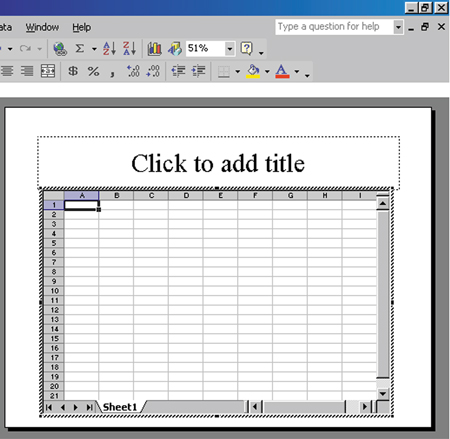This screenshot has width=450, height=439.
Task: Apply the yellow fill color bucket
Action: click(253, 71)
